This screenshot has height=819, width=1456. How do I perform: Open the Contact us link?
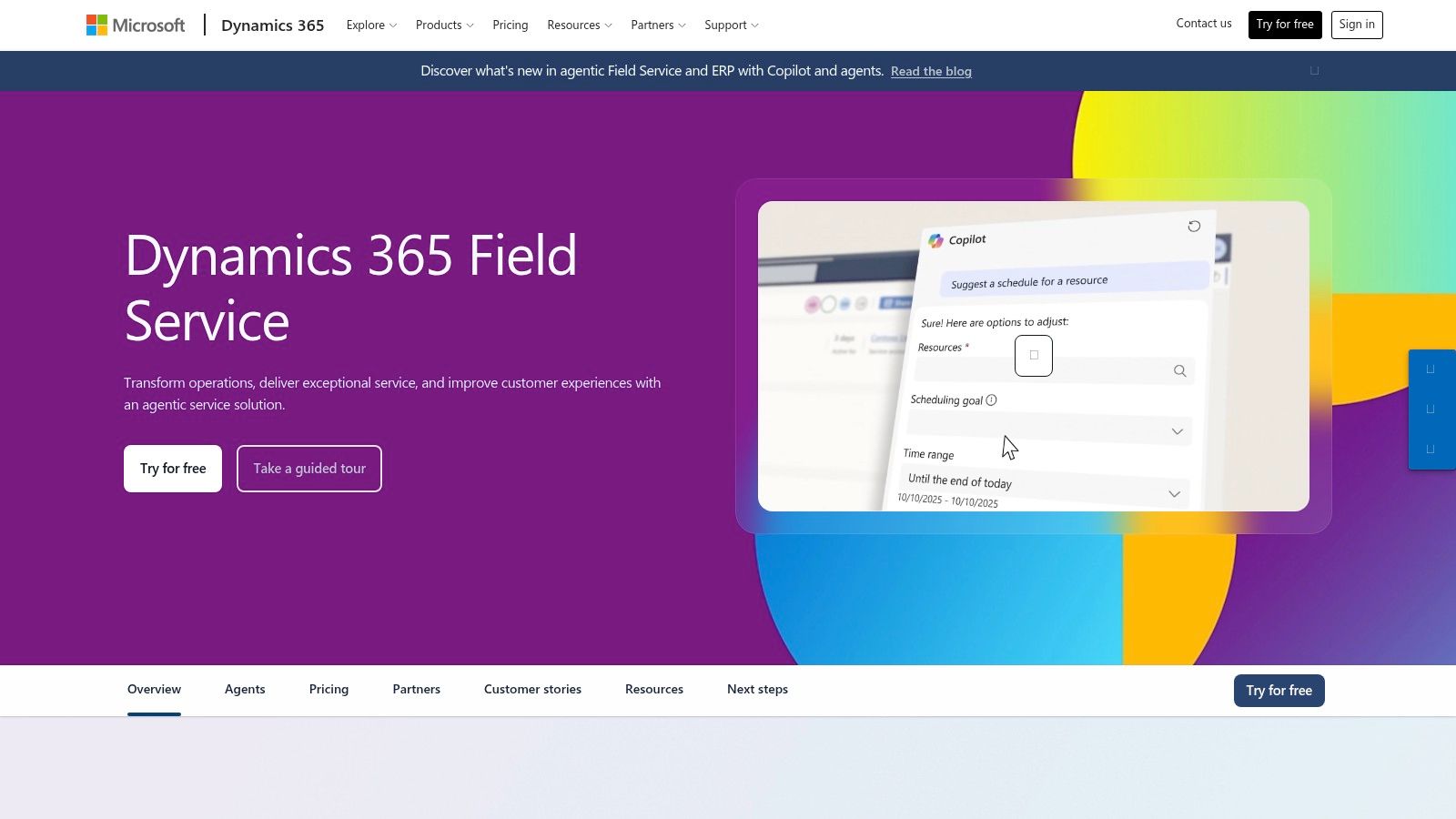(x=1203, y=24)
